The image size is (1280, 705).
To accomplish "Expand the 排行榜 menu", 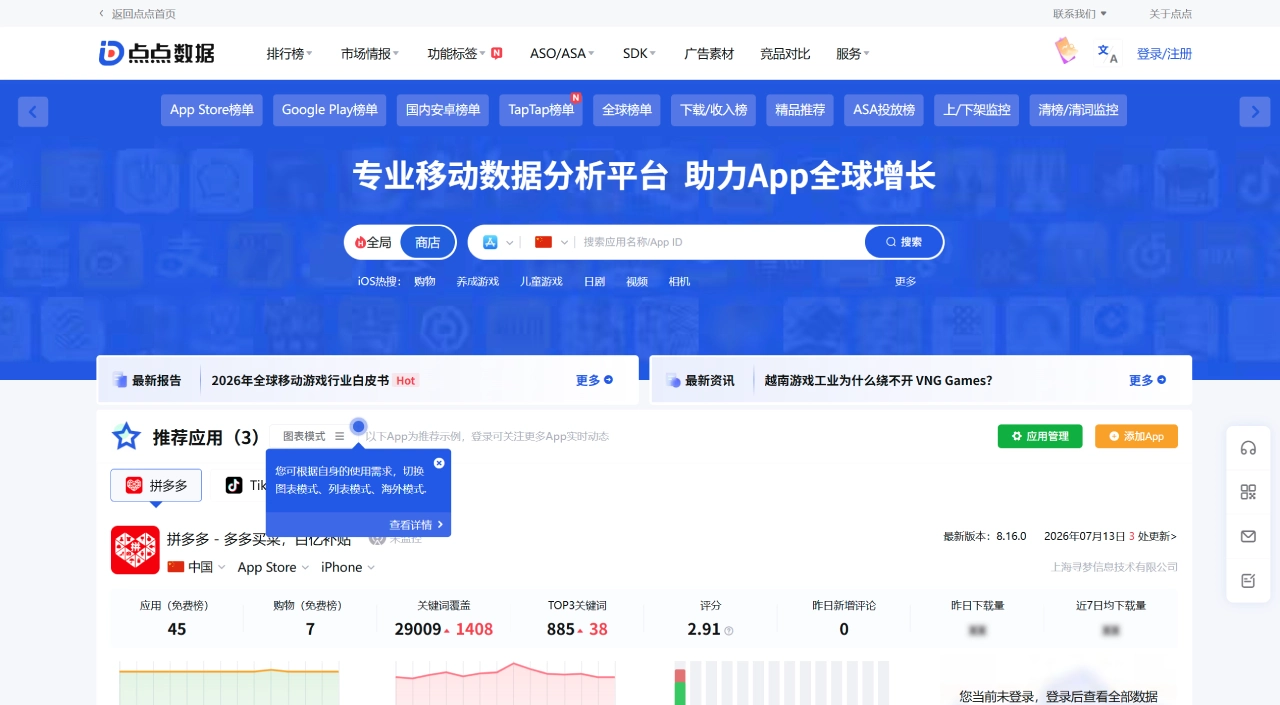I will coord(289,54).
